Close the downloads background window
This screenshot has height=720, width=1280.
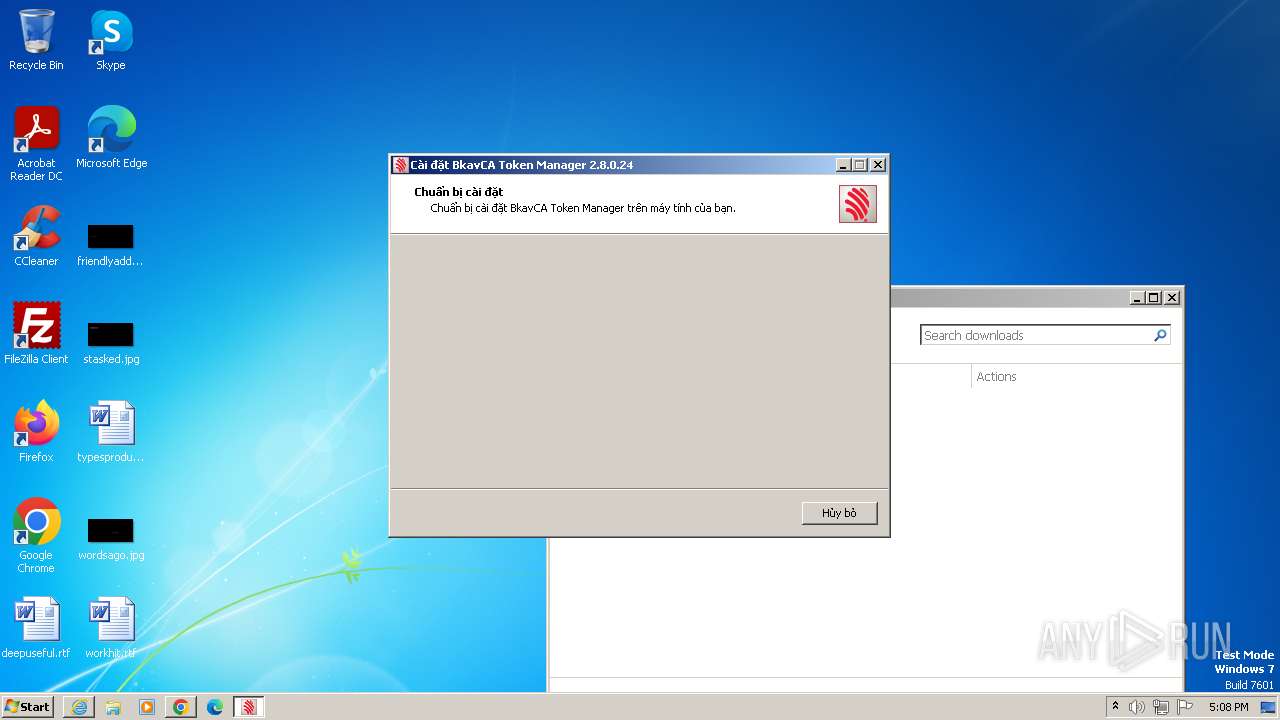[x=1172, y=298]
